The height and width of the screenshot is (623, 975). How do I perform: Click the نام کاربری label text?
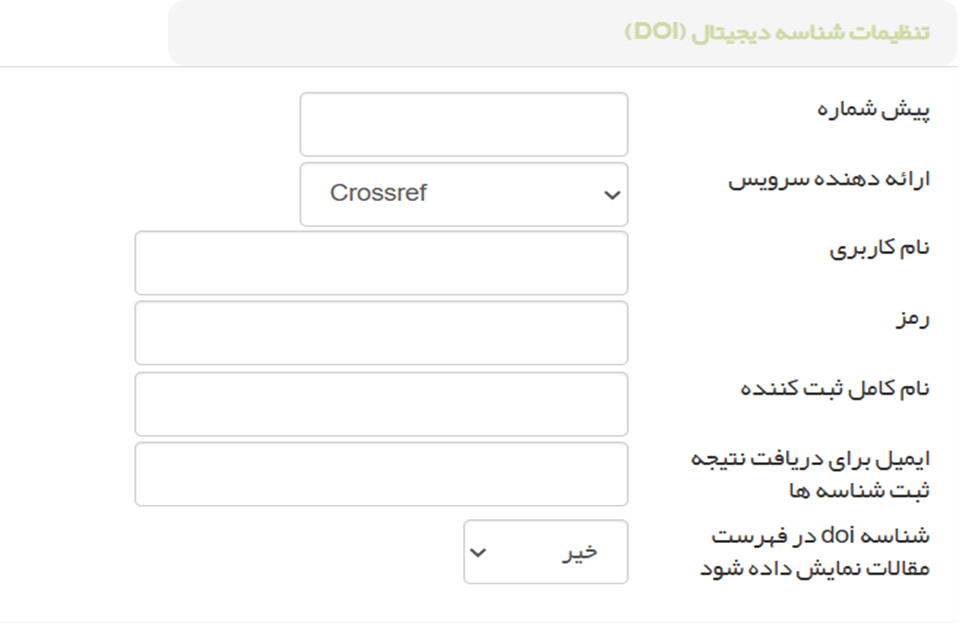click(880, 249)
